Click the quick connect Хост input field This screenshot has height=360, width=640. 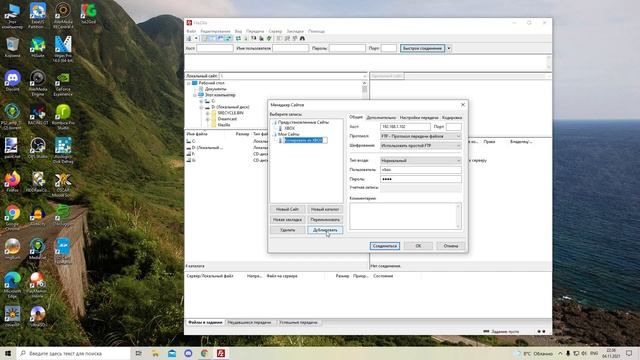pos(215,48)
